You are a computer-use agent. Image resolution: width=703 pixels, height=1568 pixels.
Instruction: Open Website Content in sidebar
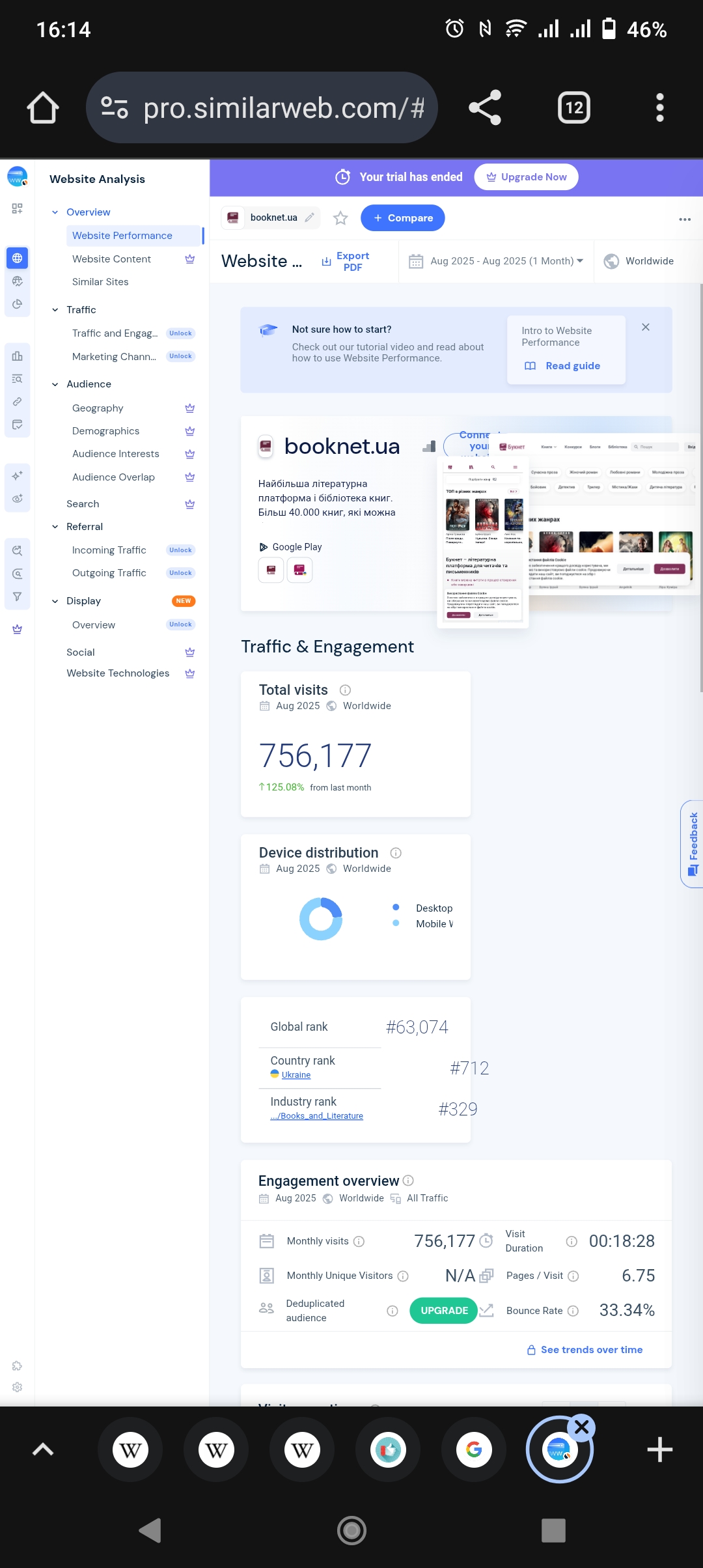(111, 259)
